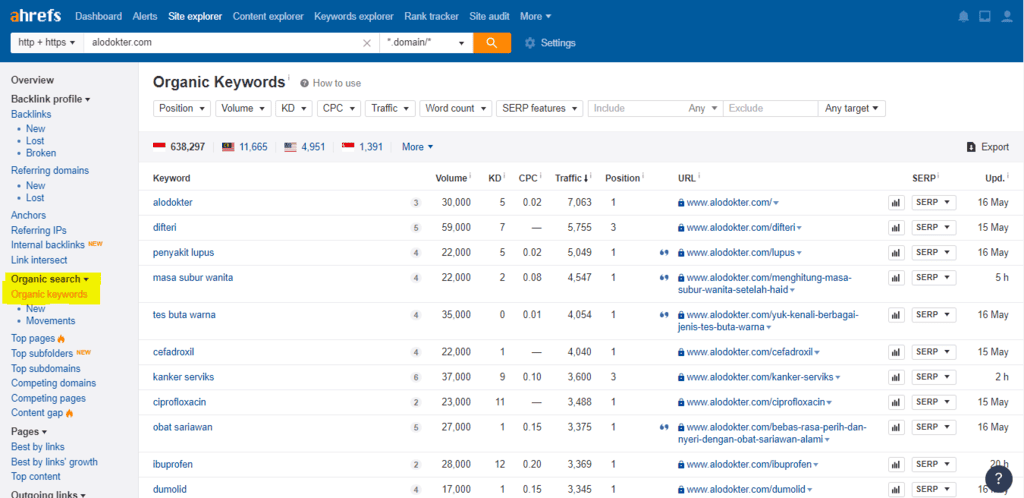Select the Indonesia flag with 638,297 keywords
The image size is (1024, 498).
point(179,147)
